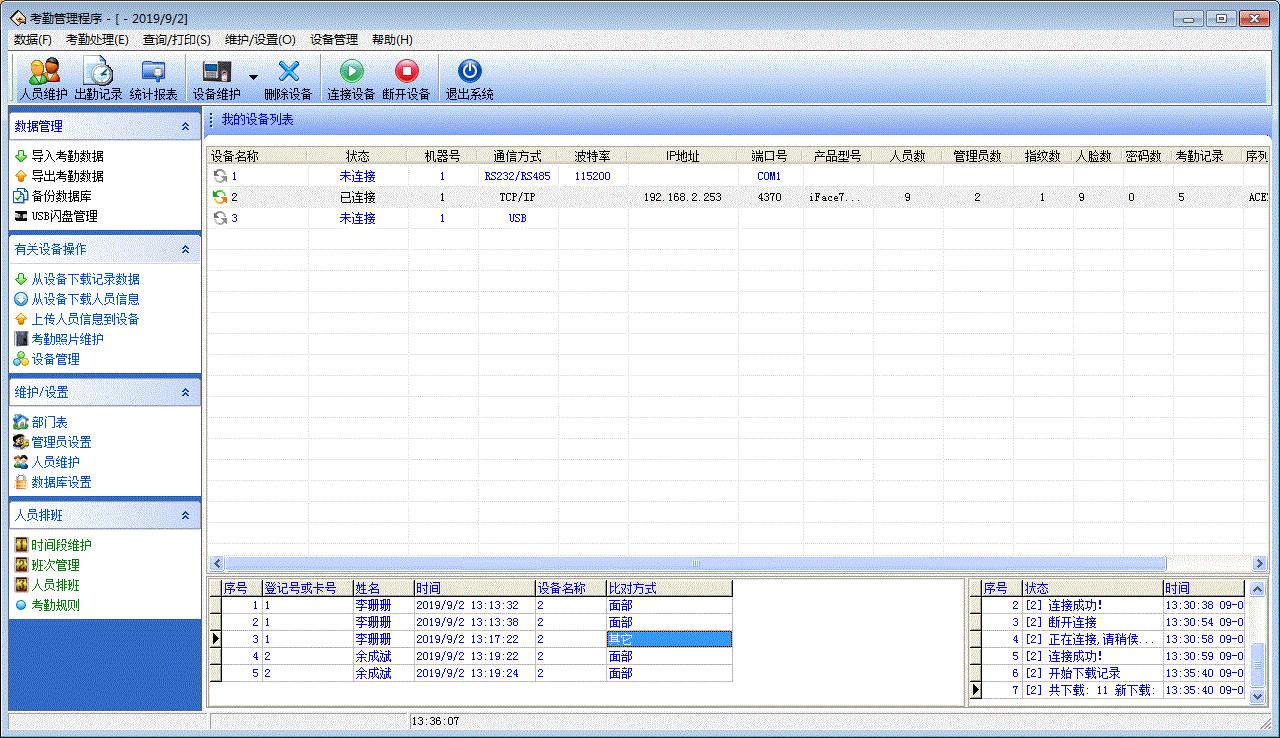
Task: Click the 删除设备 delete device icon
Action: [x=288, y=77]
